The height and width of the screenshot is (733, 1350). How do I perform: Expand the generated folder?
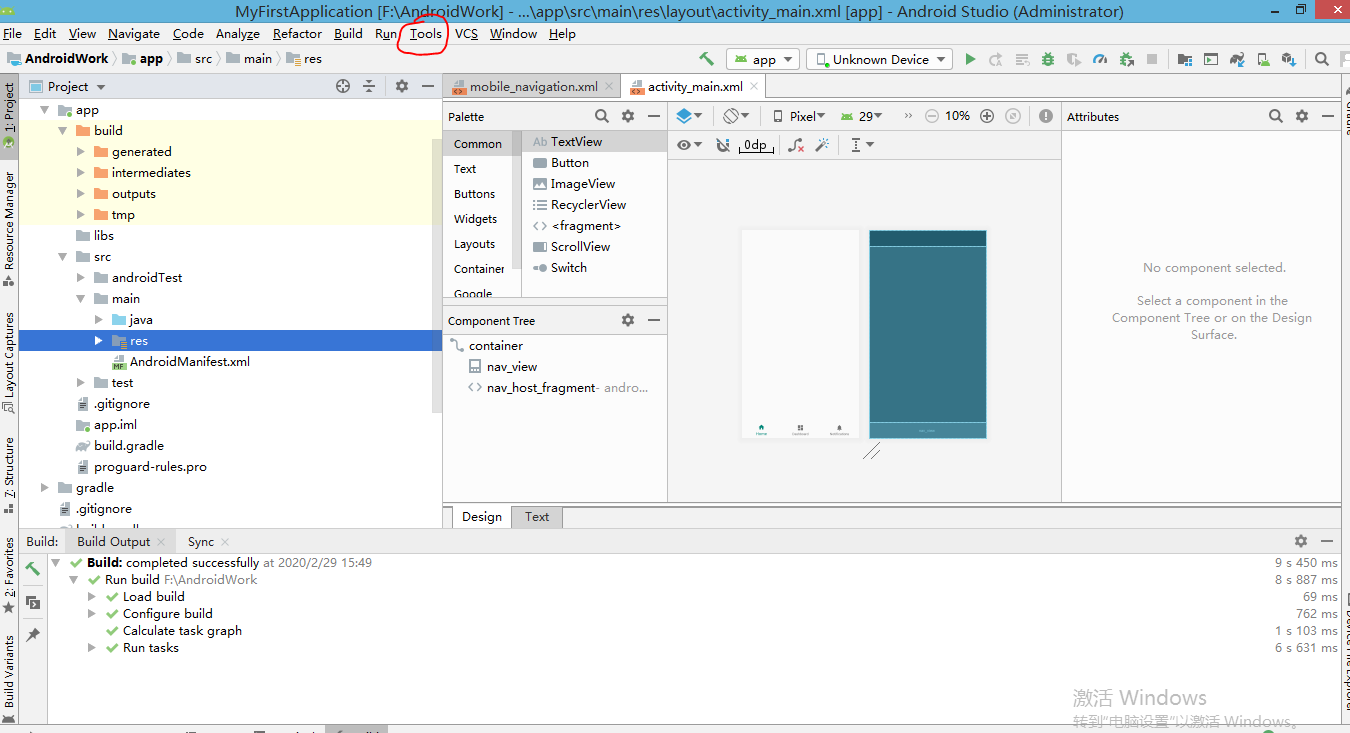82,152
